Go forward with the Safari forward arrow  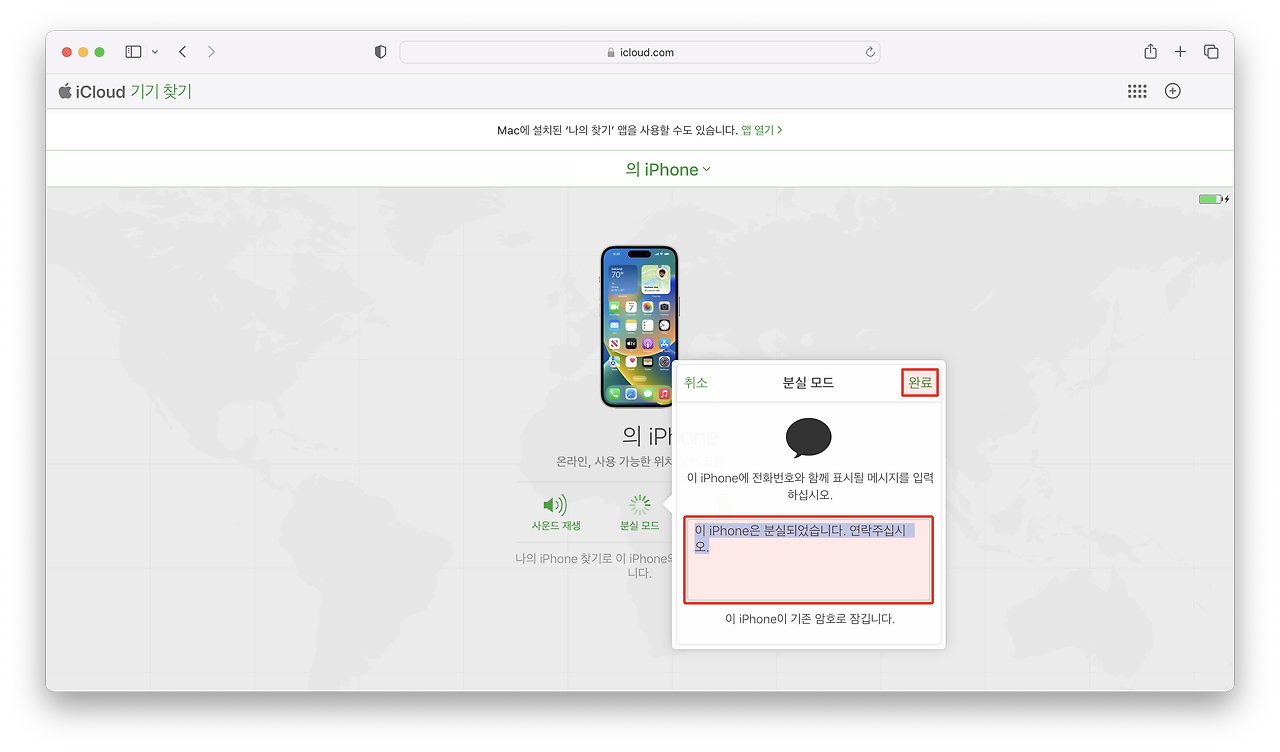[211, 52]
